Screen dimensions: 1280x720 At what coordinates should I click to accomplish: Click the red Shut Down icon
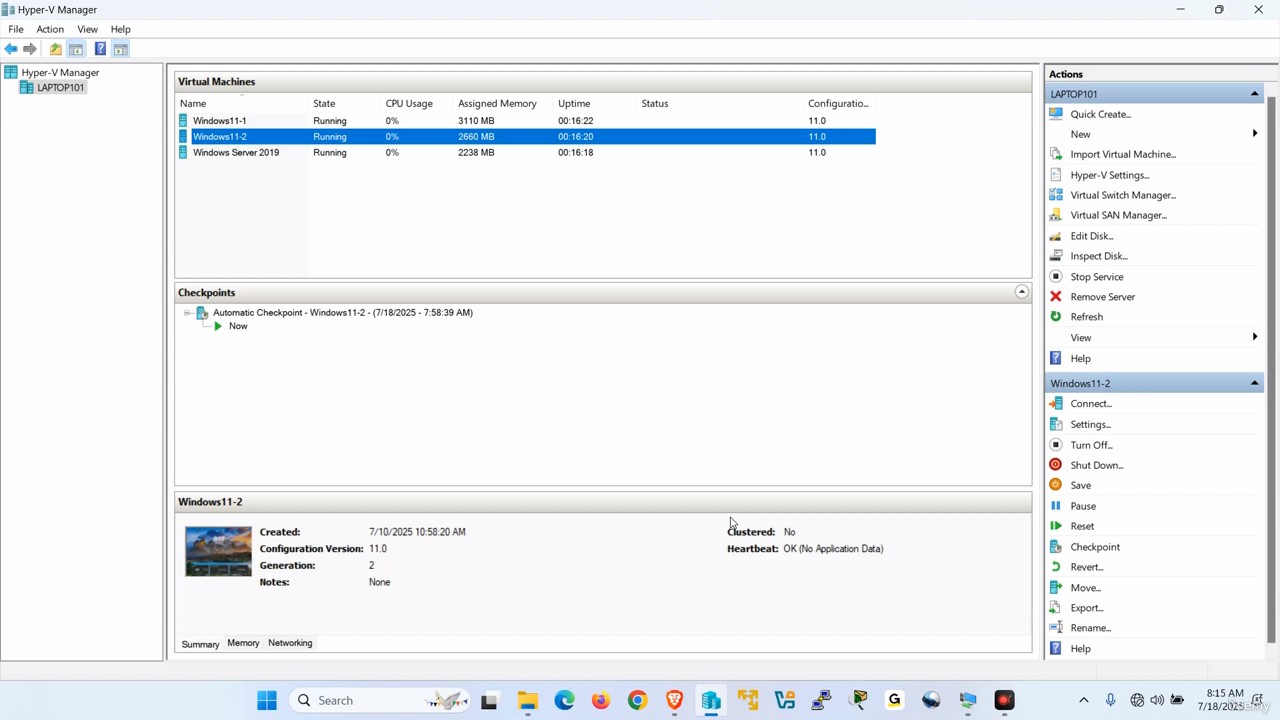pyautogui.click(x=1055, y=465)
